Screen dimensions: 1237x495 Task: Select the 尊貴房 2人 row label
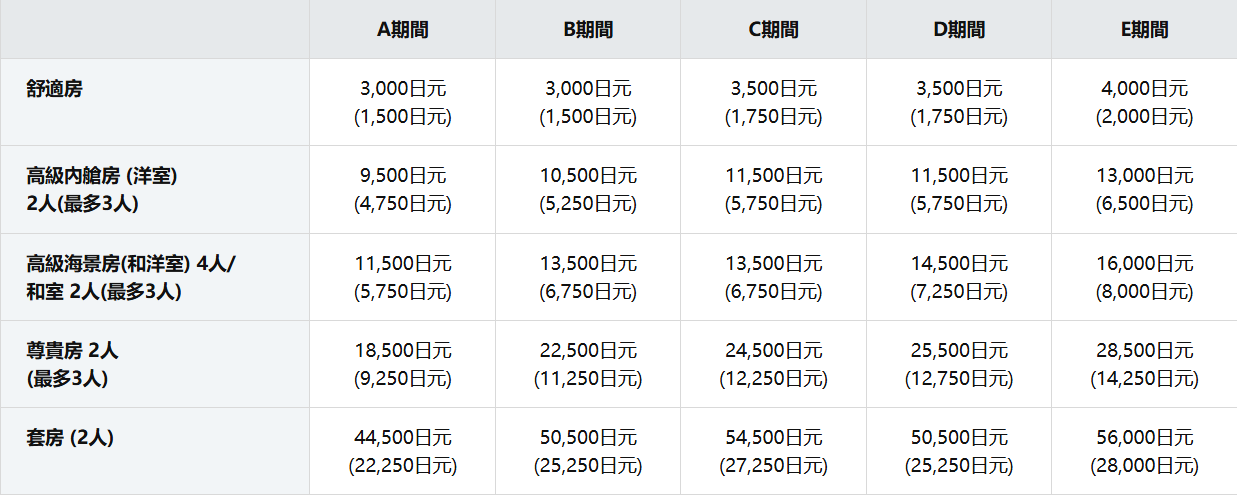pyautogui.click(x=74, y=351)
